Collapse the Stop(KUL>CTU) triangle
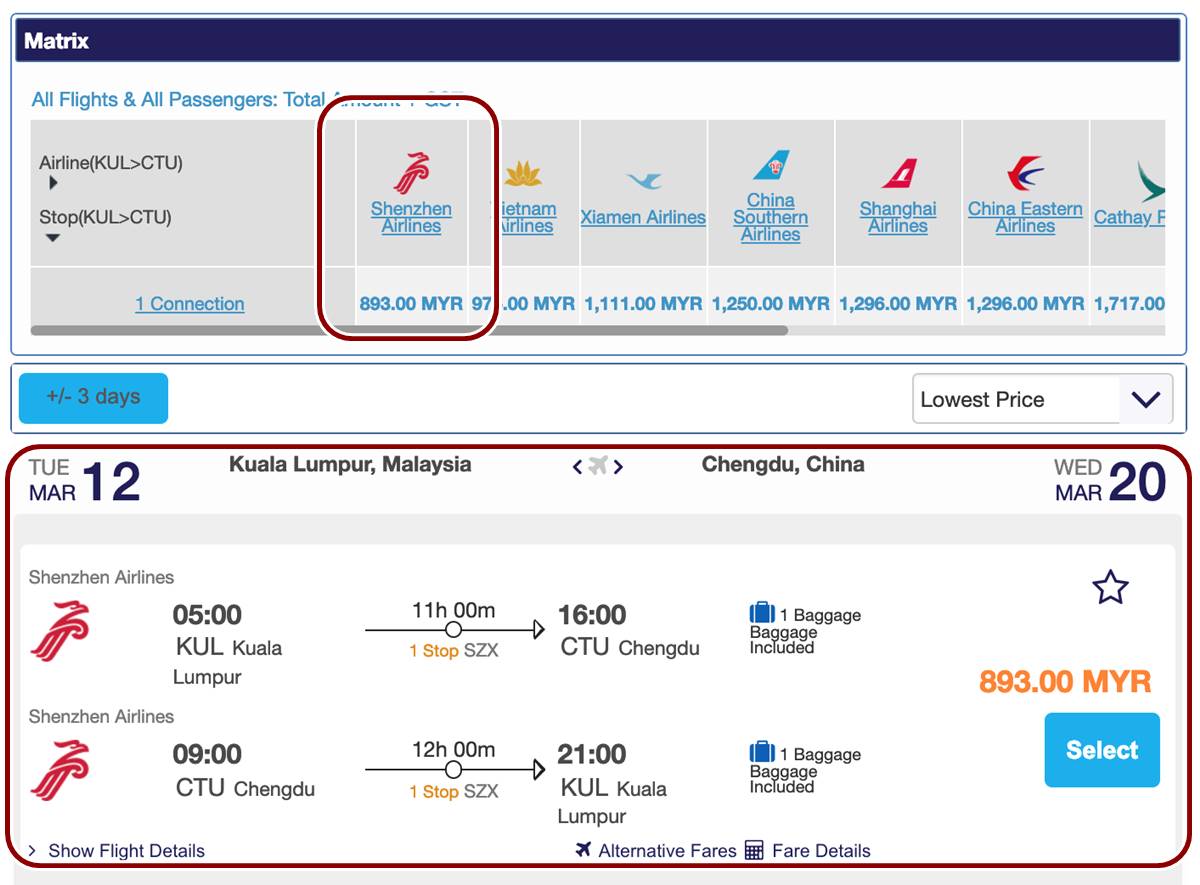Screen dimensions: 1200x885 (53, 238)
